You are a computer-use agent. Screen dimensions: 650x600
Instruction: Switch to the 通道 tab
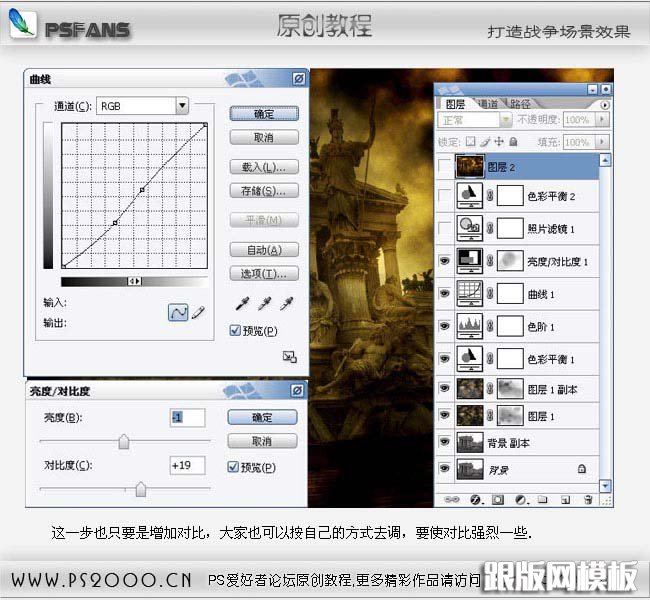pyautogui.click(x=488, y=103)
